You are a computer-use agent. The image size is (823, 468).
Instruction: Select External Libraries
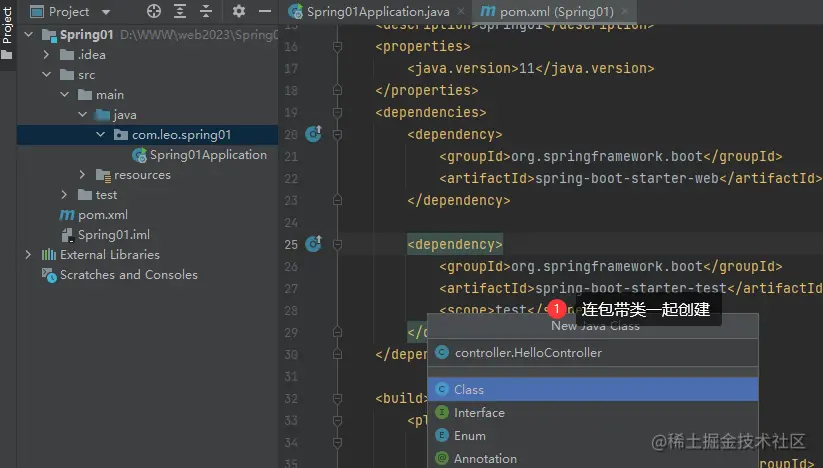(110, 254)
